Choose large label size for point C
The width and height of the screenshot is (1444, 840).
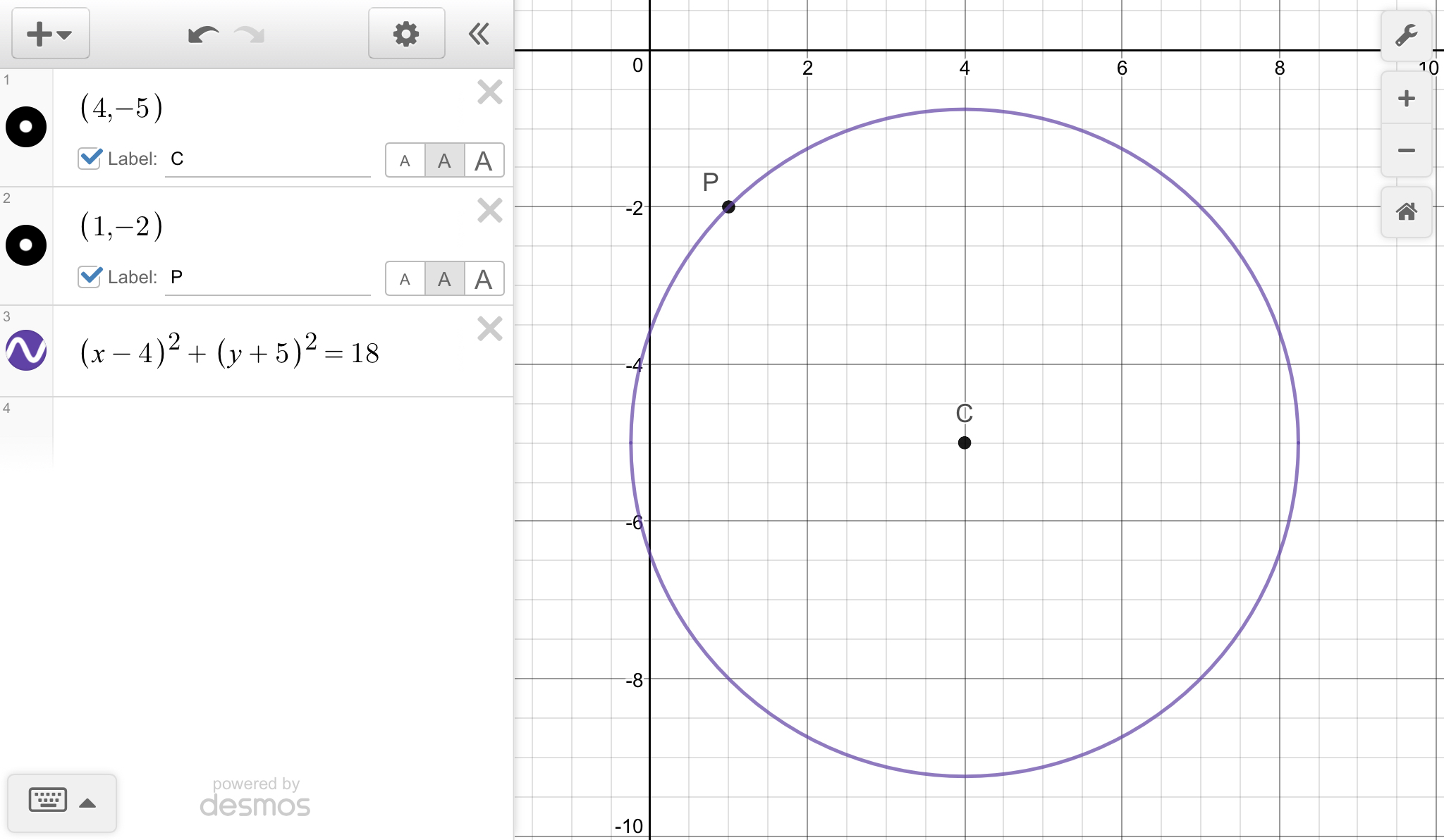click(x=484, y=161)
